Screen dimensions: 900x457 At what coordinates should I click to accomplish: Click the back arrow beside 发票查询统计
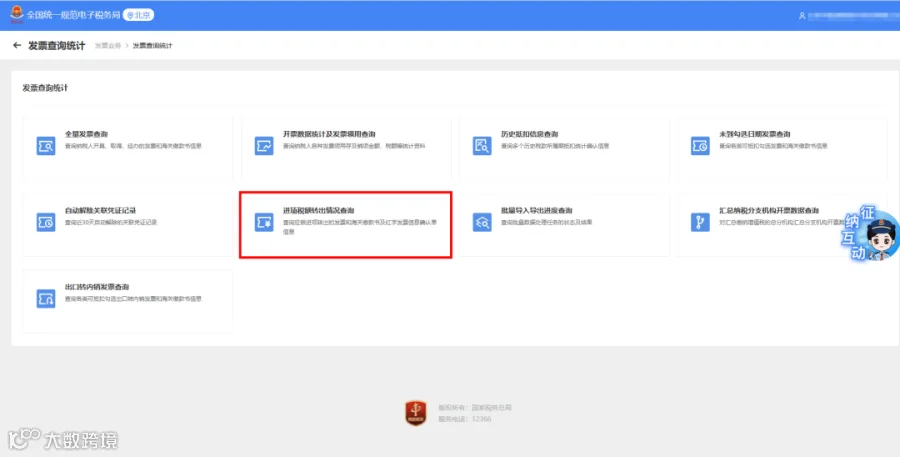click(x=17, y=45)
